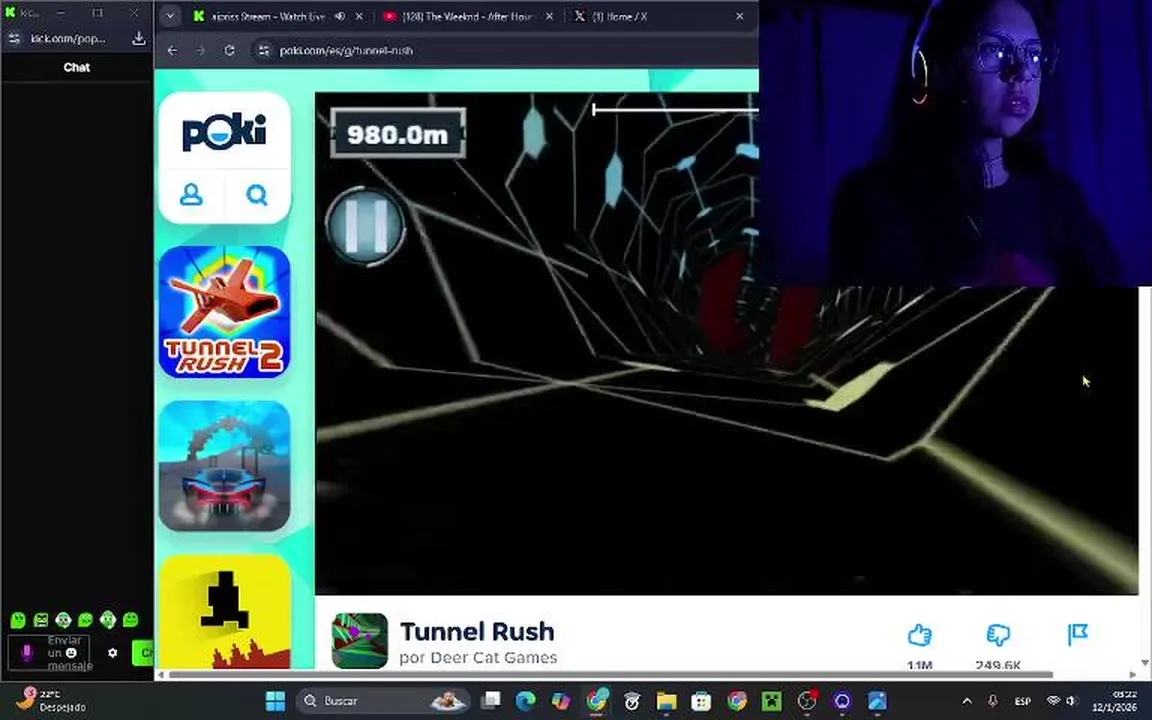Open File Explorer from taskbar

666,701
